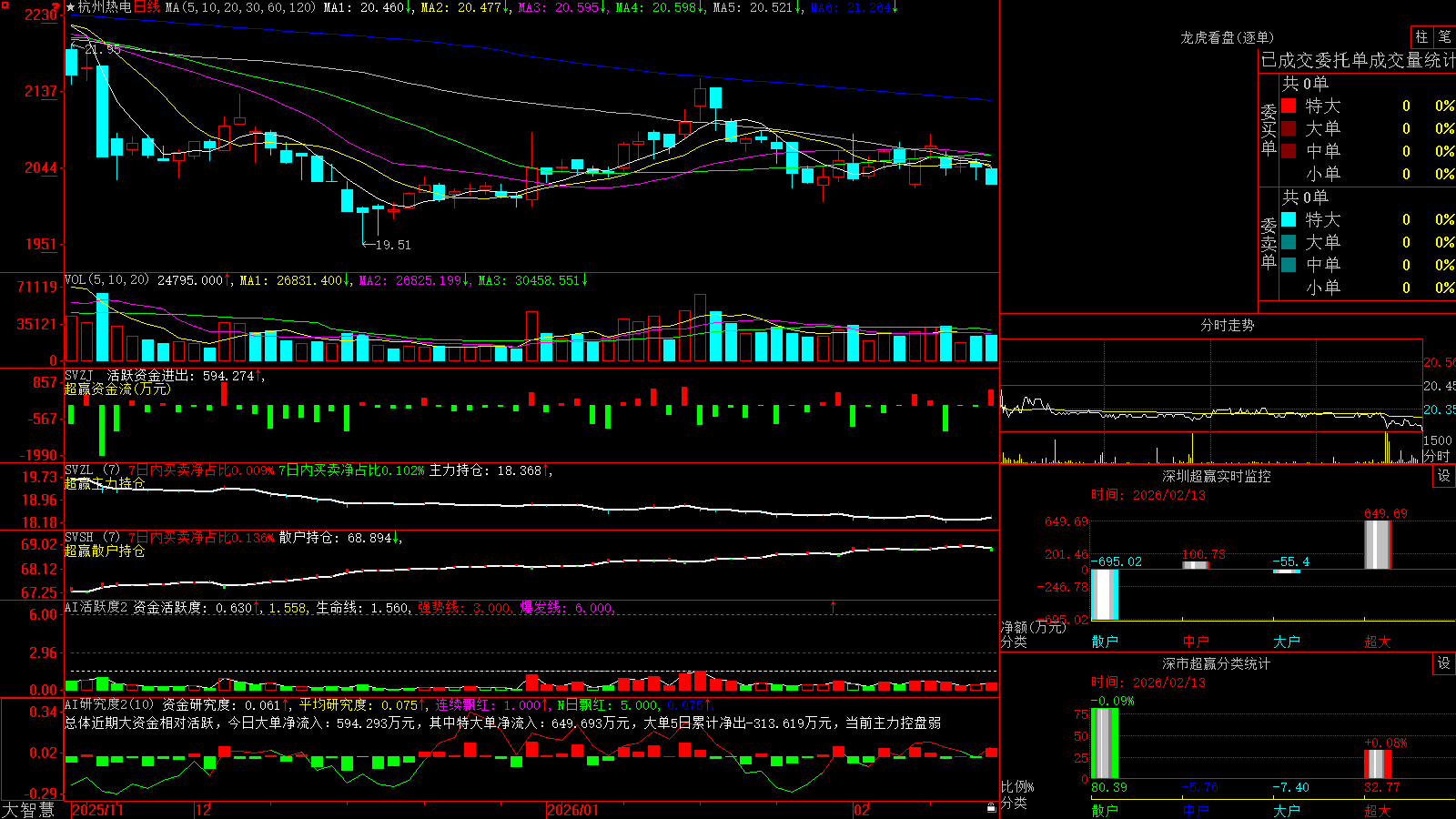Click the 分时走势 panel title
The width and height of the screenshot is (1456, 819).
coord(1227,325)
